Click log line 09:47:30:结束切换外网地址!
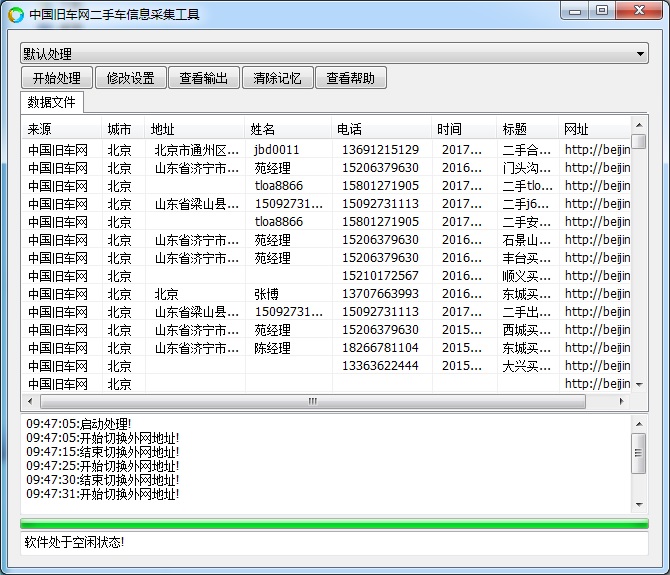The height and width of the screenshot is (575, 670). point(103,480)
